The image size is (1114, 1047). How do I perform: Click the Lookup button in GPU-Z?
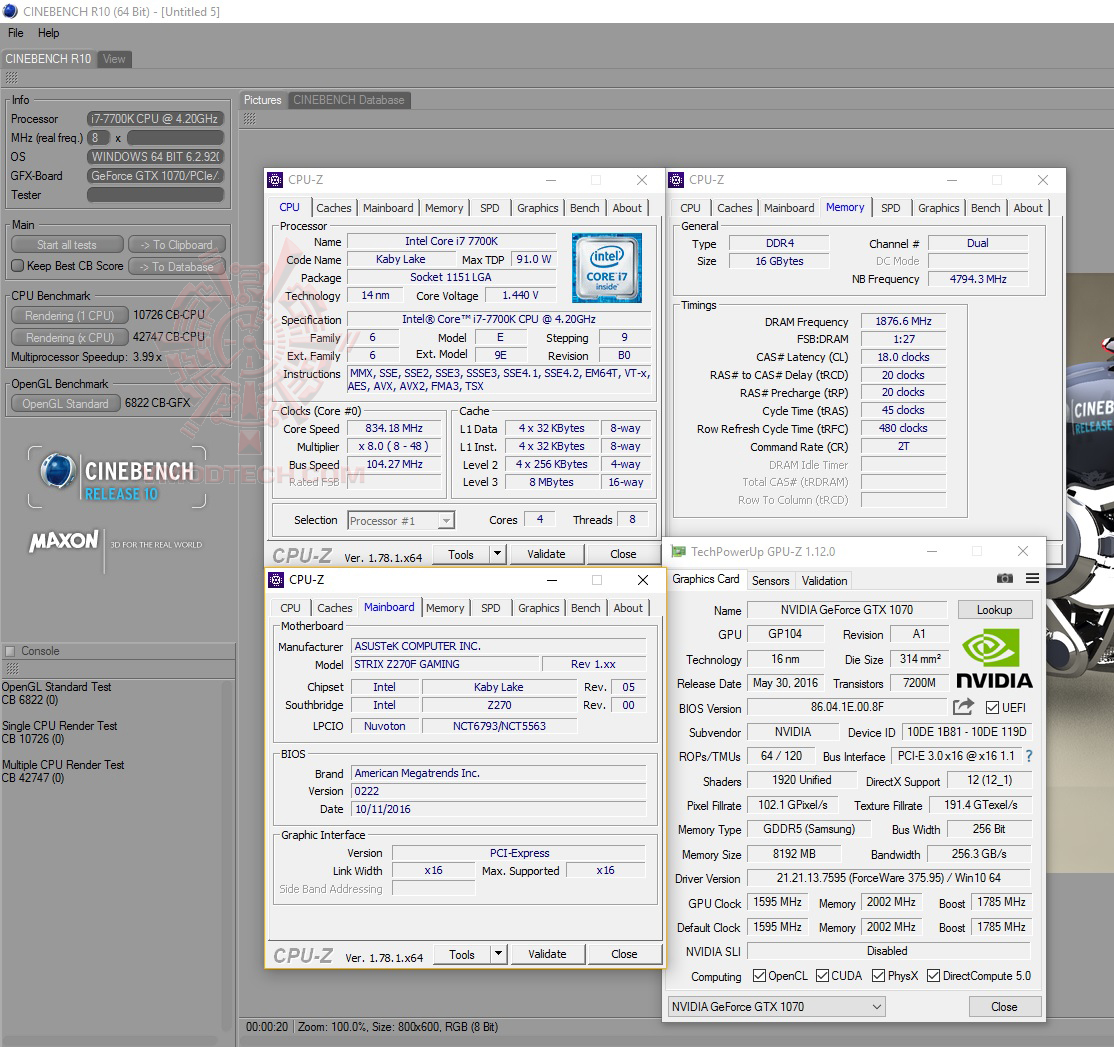995,609
